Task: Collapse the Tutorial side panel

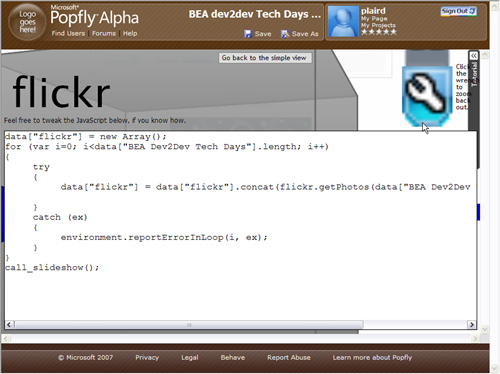Action: point(473,56)
